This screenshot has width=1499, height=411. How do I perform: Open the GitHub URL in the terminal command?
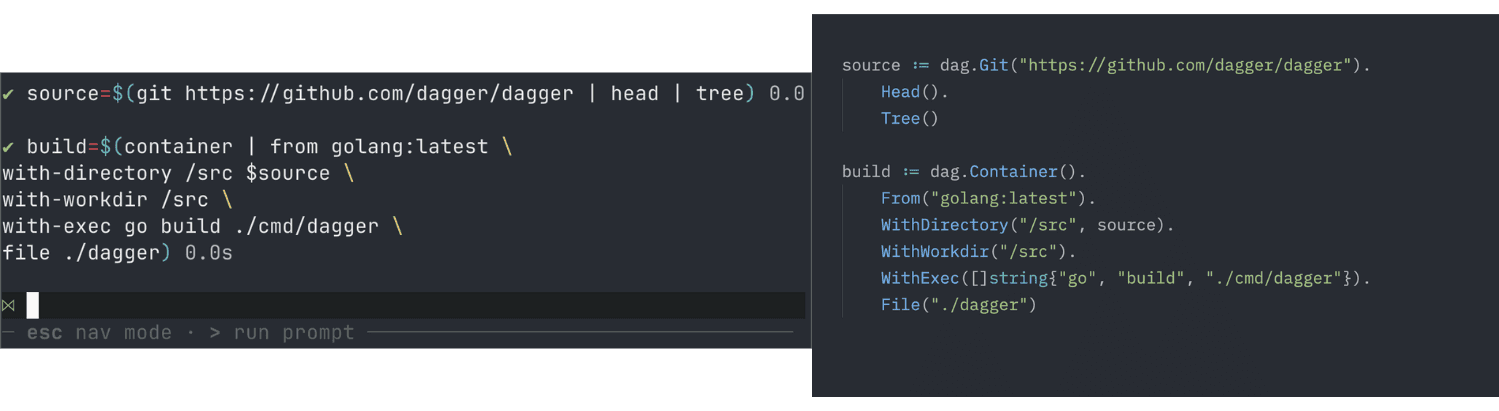(379, 94)
